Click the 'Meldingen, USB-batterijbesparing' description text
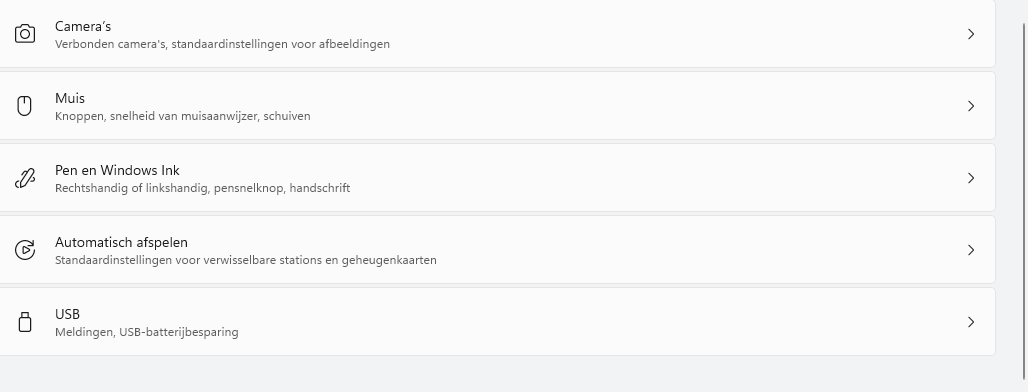The width and height of the screenshot is (1028, 392). tap(147, 332)
